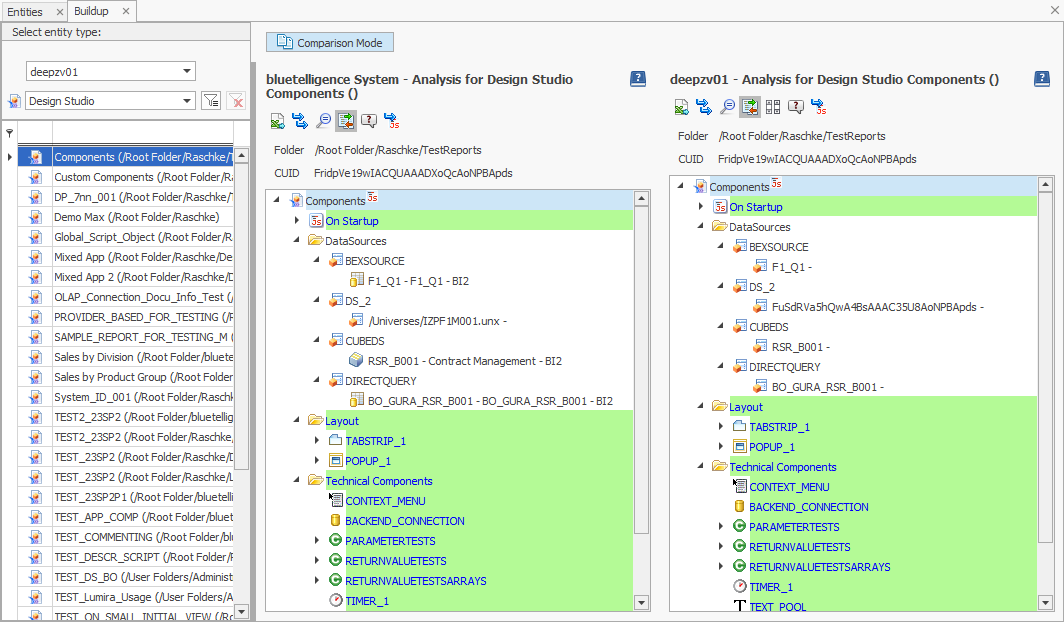1064x622 pixels.
Task: Switch to the Entities tab
Action: 25,11
